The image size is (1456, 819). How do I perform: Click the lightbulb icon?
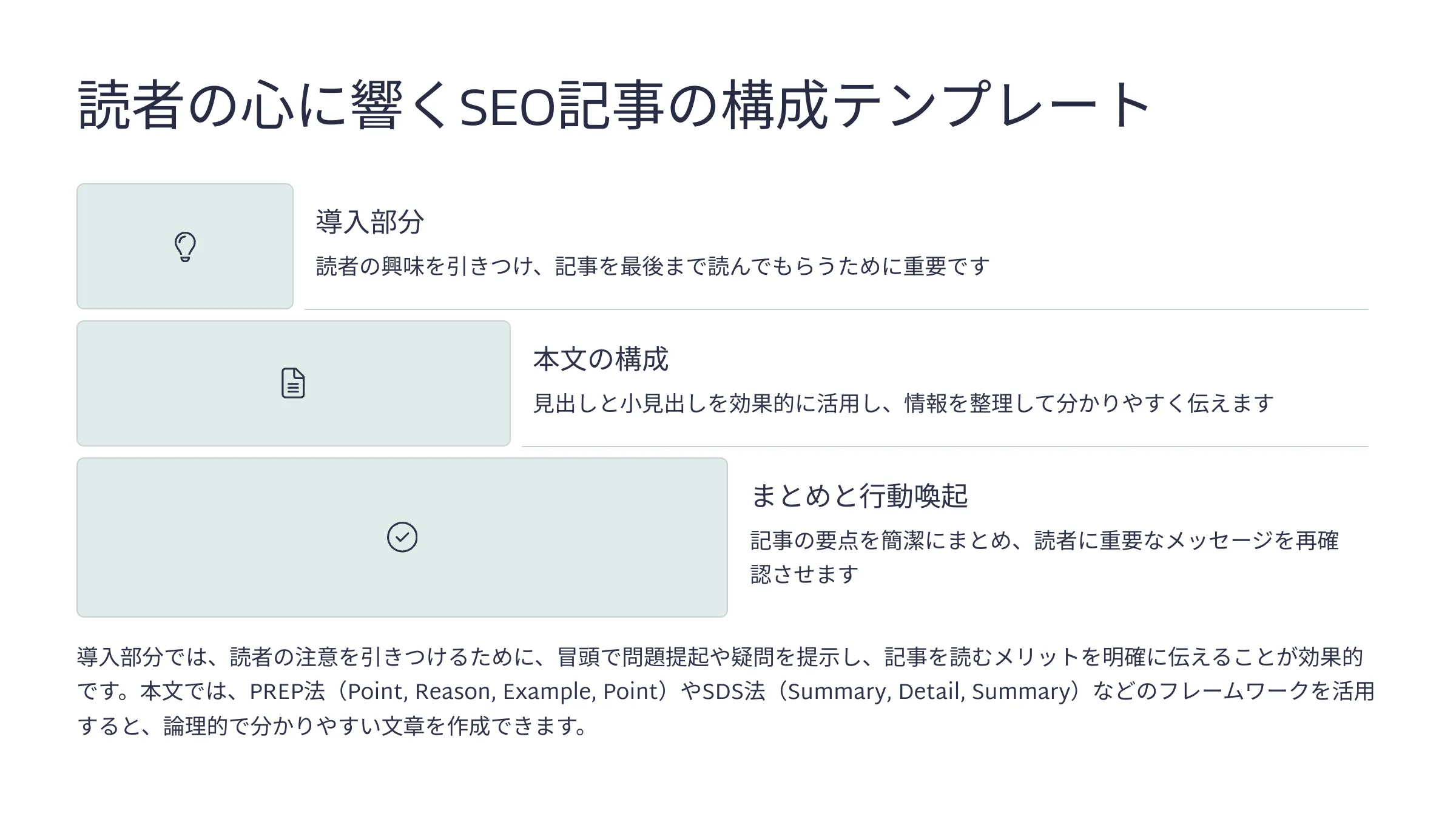(185, 247)
